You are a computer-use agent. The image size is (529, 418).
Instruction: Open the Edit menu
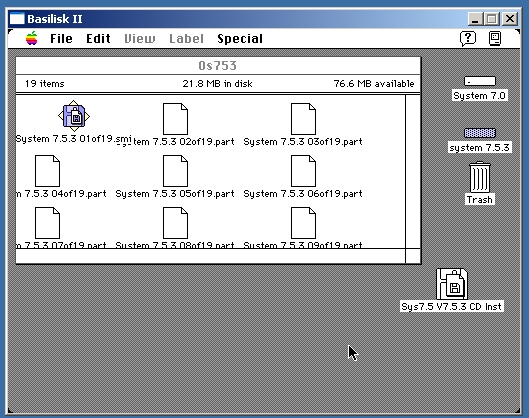98,38
